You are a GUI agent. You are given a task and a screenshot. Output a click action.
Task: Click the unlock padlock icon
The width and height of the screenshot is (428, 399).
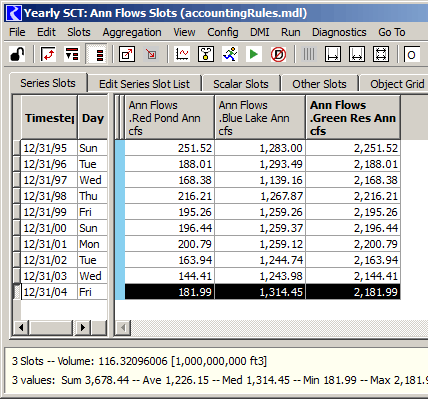pyautogui.click(x=17, y=54)
